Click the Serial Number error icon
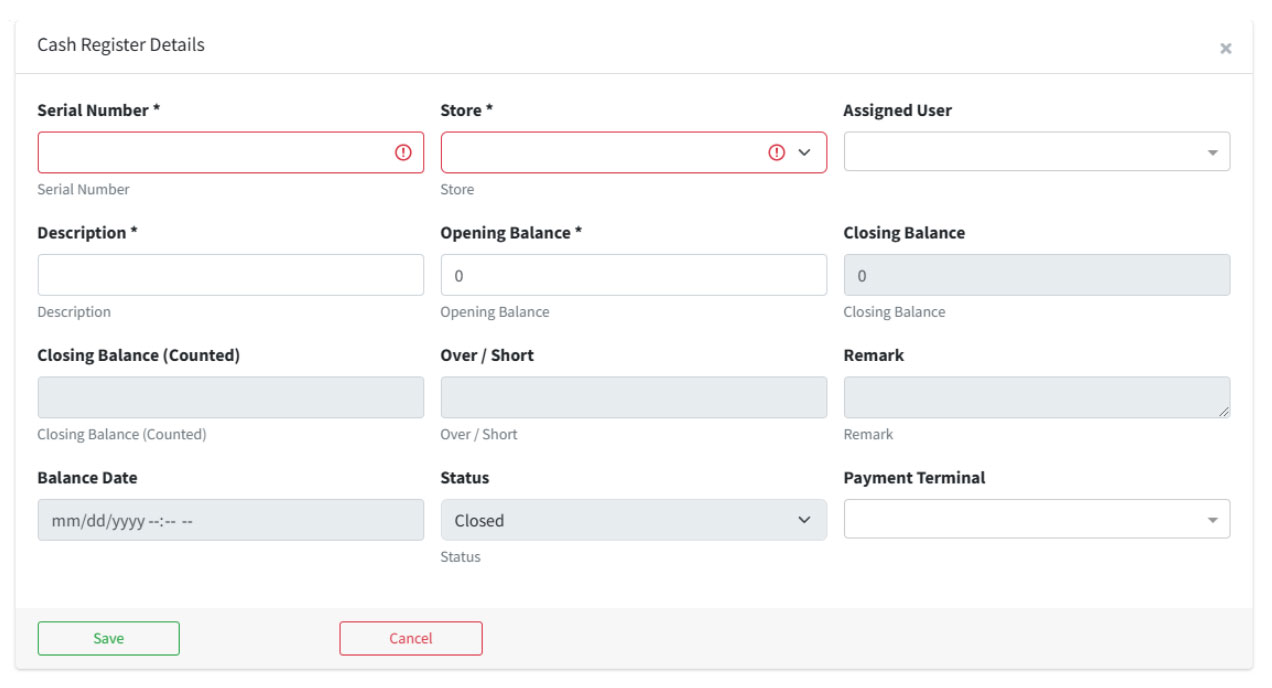This screenshot has height=688, width=1272. pos(403,153)
